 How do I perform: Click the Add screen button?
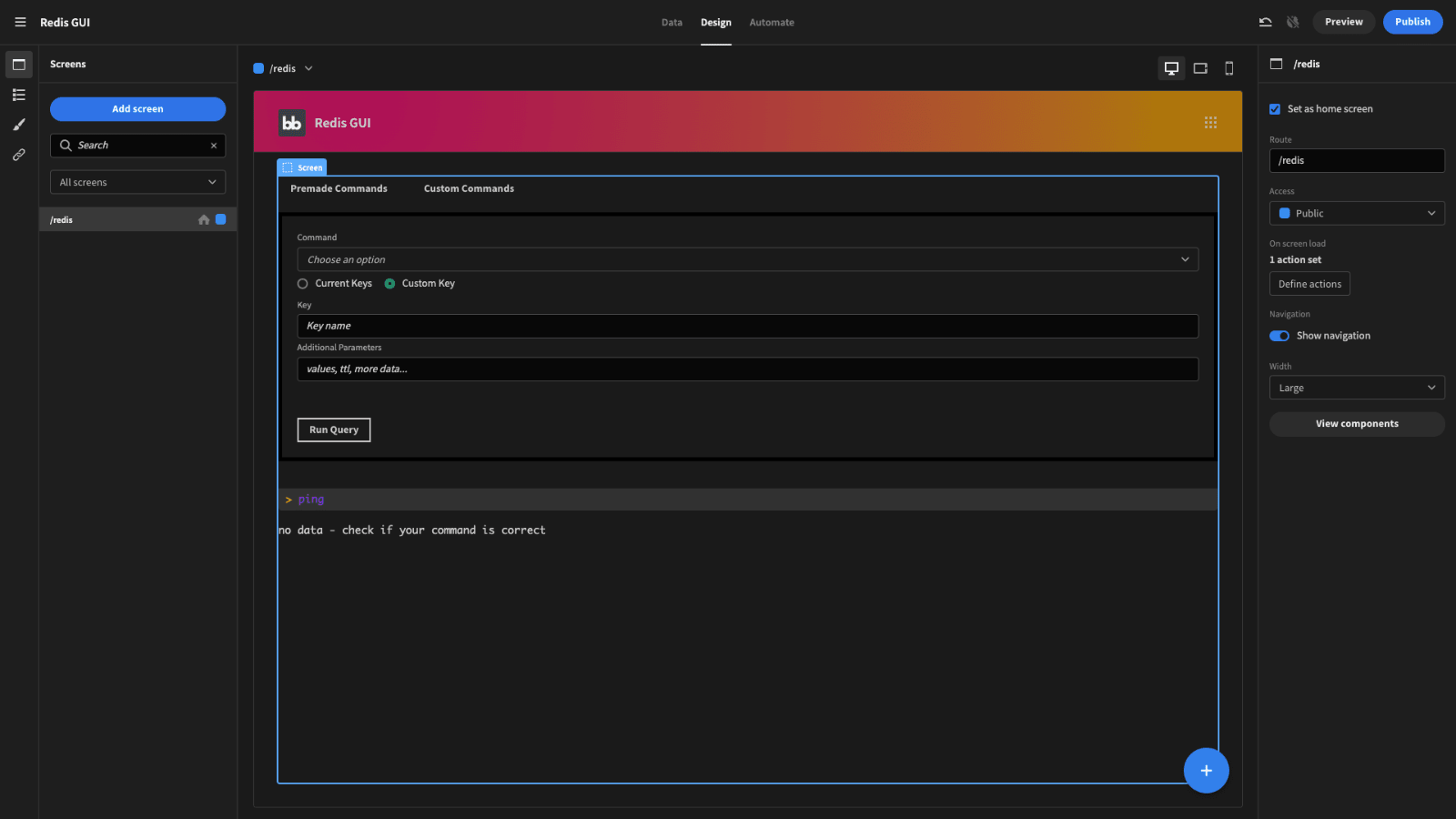(x=137, y=109)
